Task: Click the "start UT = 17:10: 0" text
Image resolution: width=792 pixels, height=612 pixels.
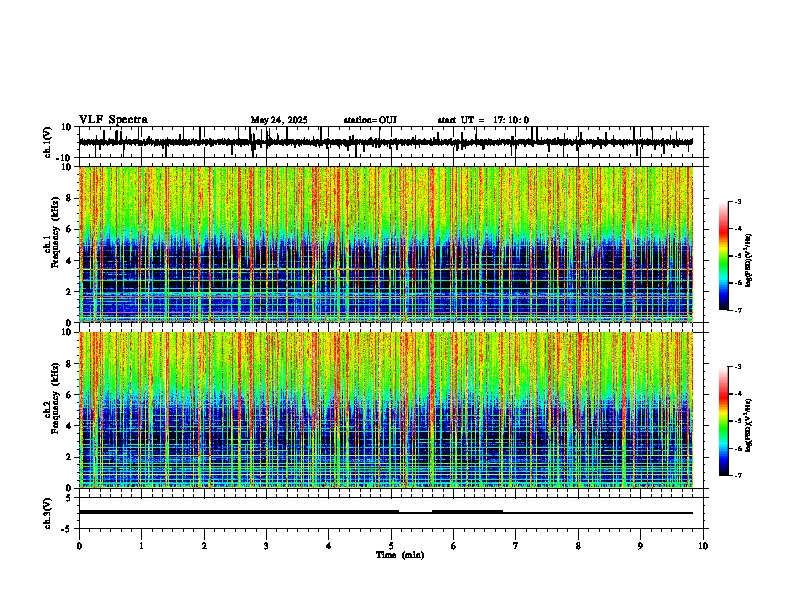Action: tap(483, 120)
